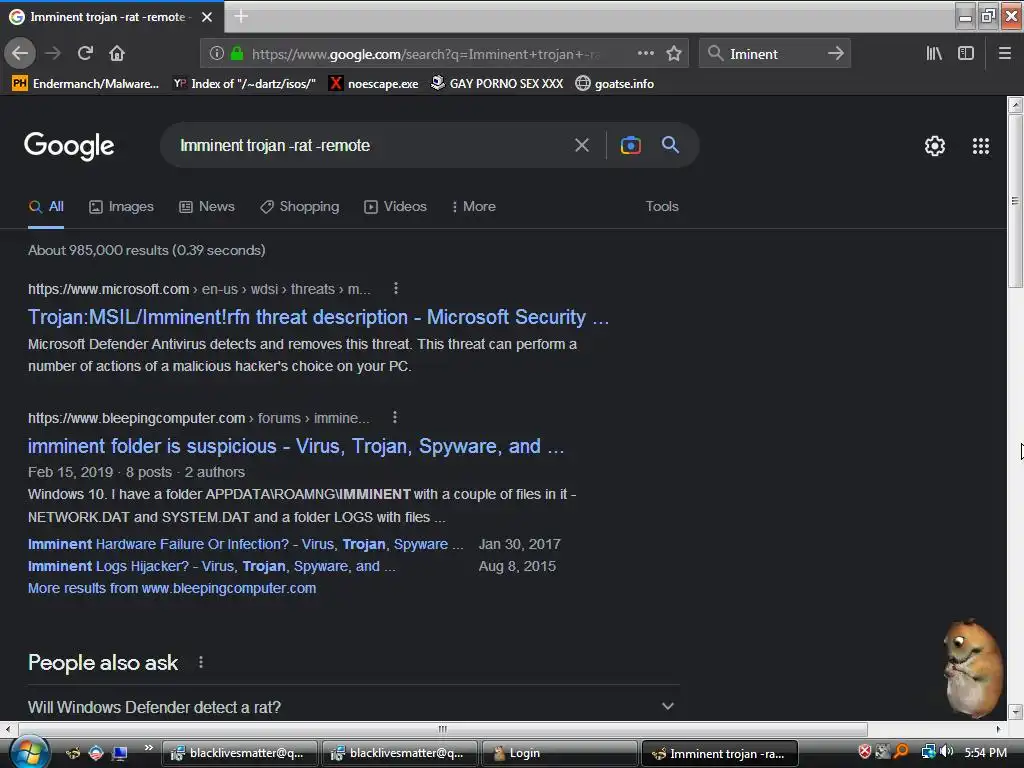
Task: Click the Google search query field
Action: [372, 145]
